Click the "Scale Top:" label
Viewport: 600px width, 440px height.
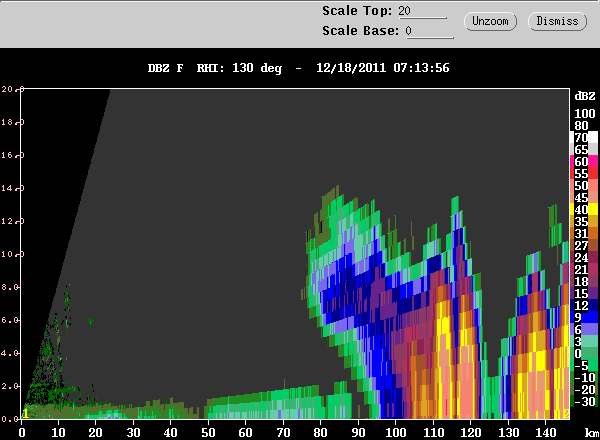tap(357, 11)
